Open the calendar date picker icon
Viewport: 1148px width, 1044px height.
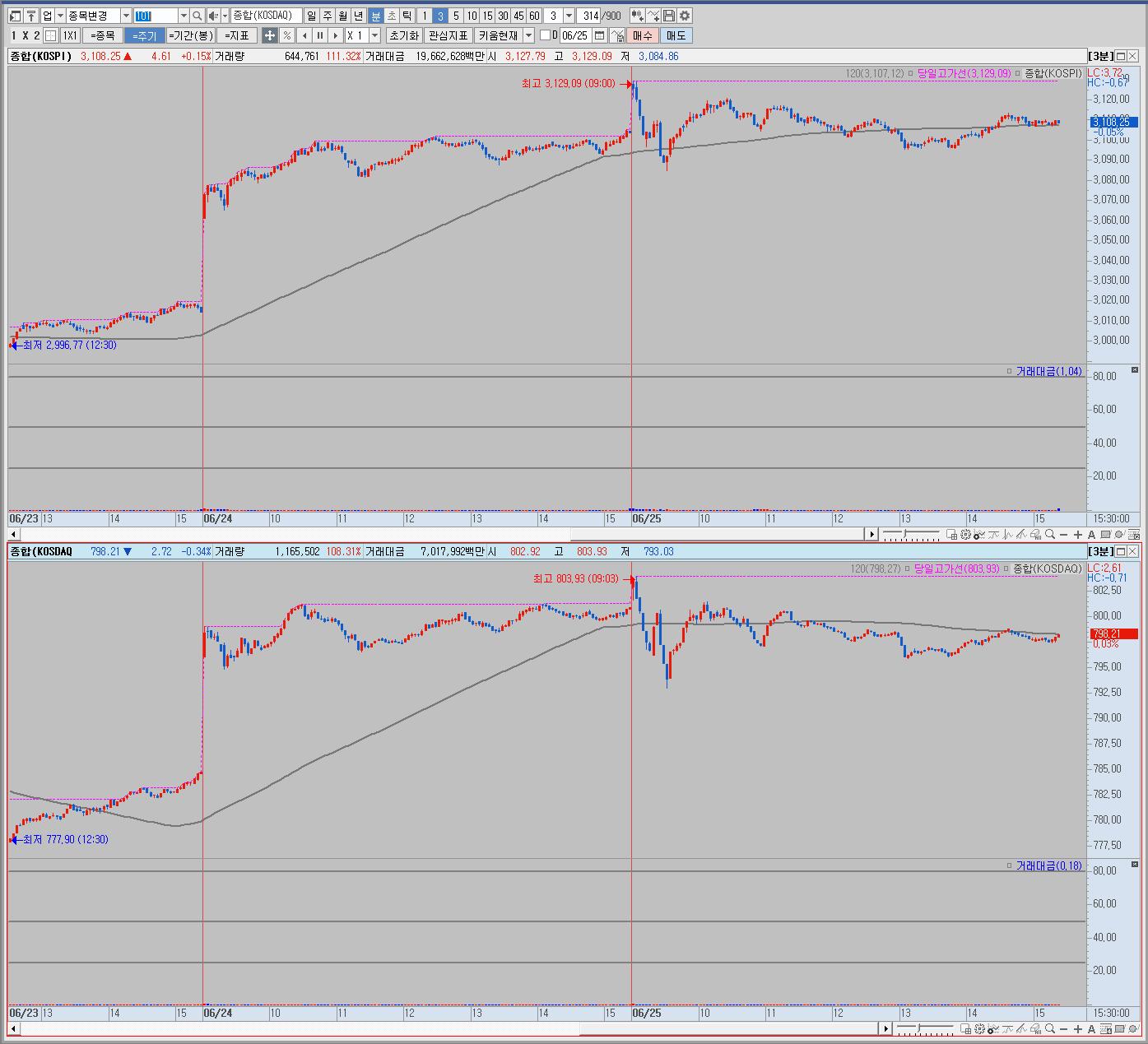click(x=600, y=35)
